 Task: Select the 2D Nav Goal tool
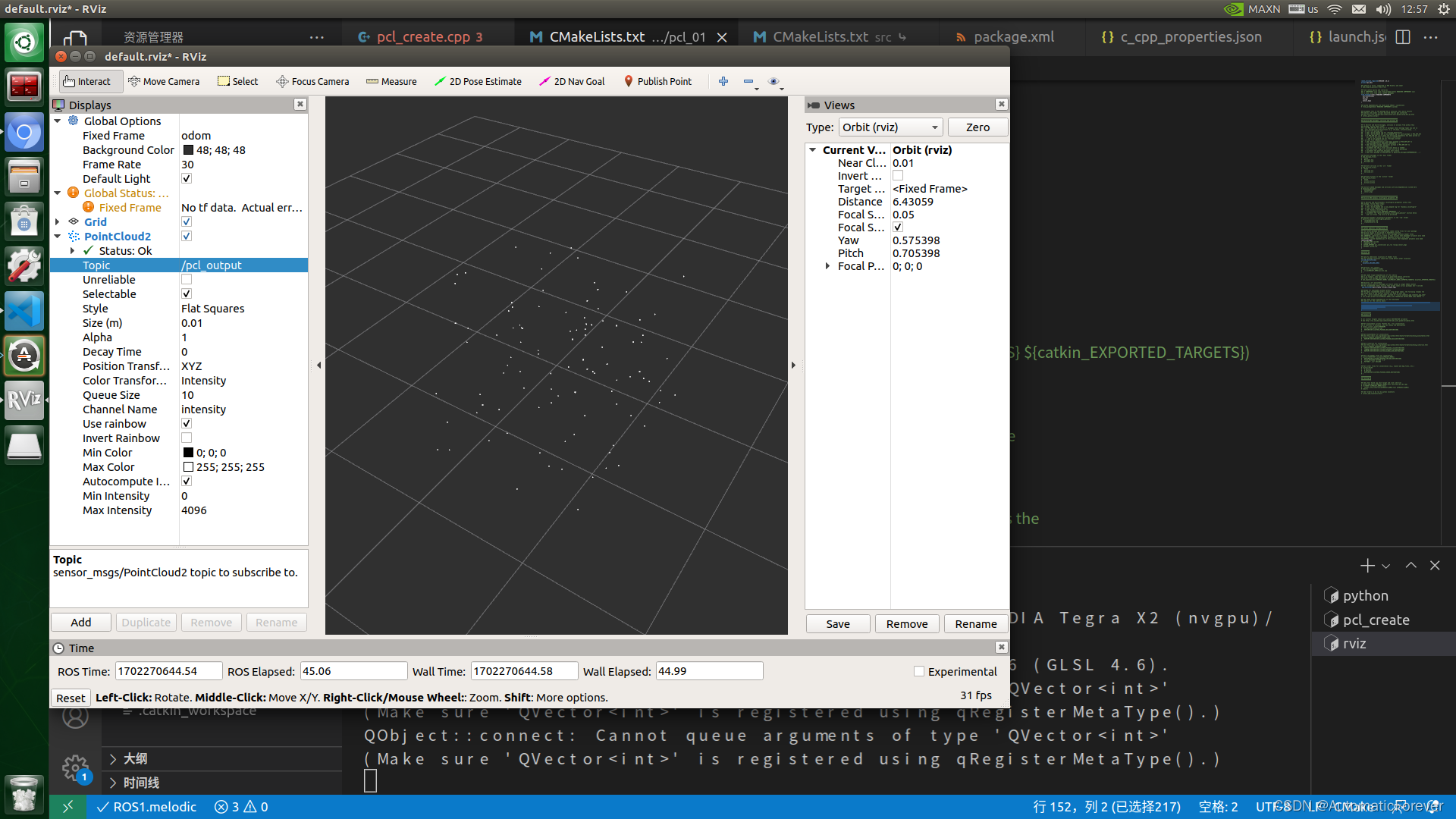click(x=572, y=81)
